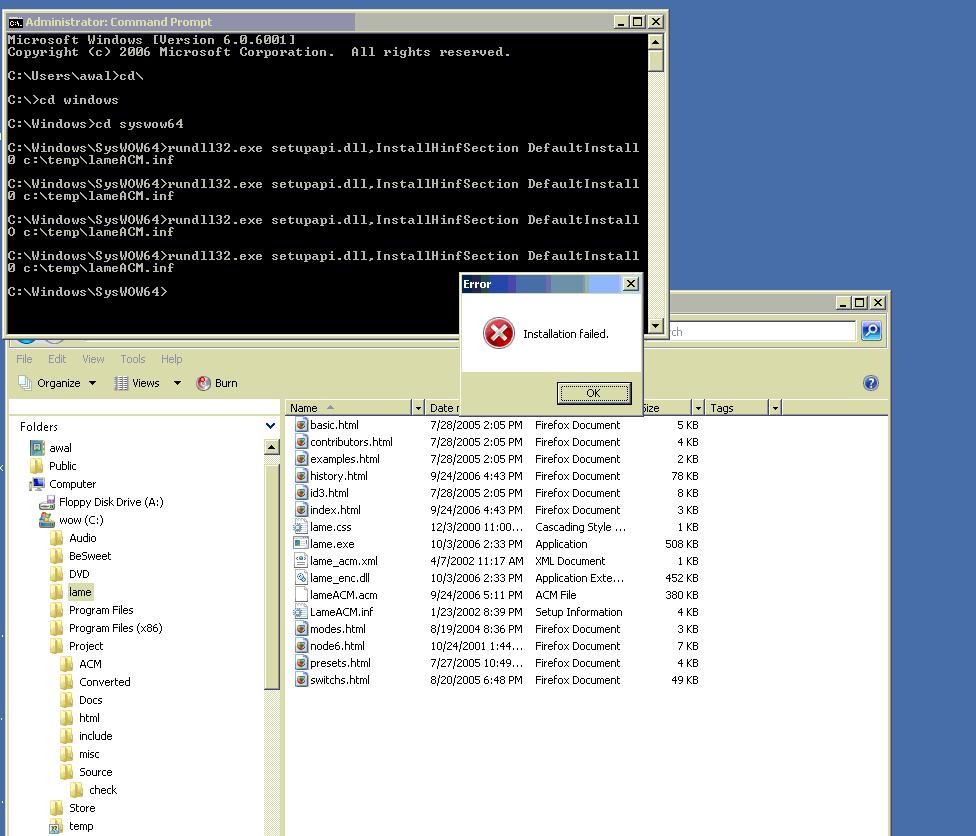Select the Public folder in tree

click(63, 466)
